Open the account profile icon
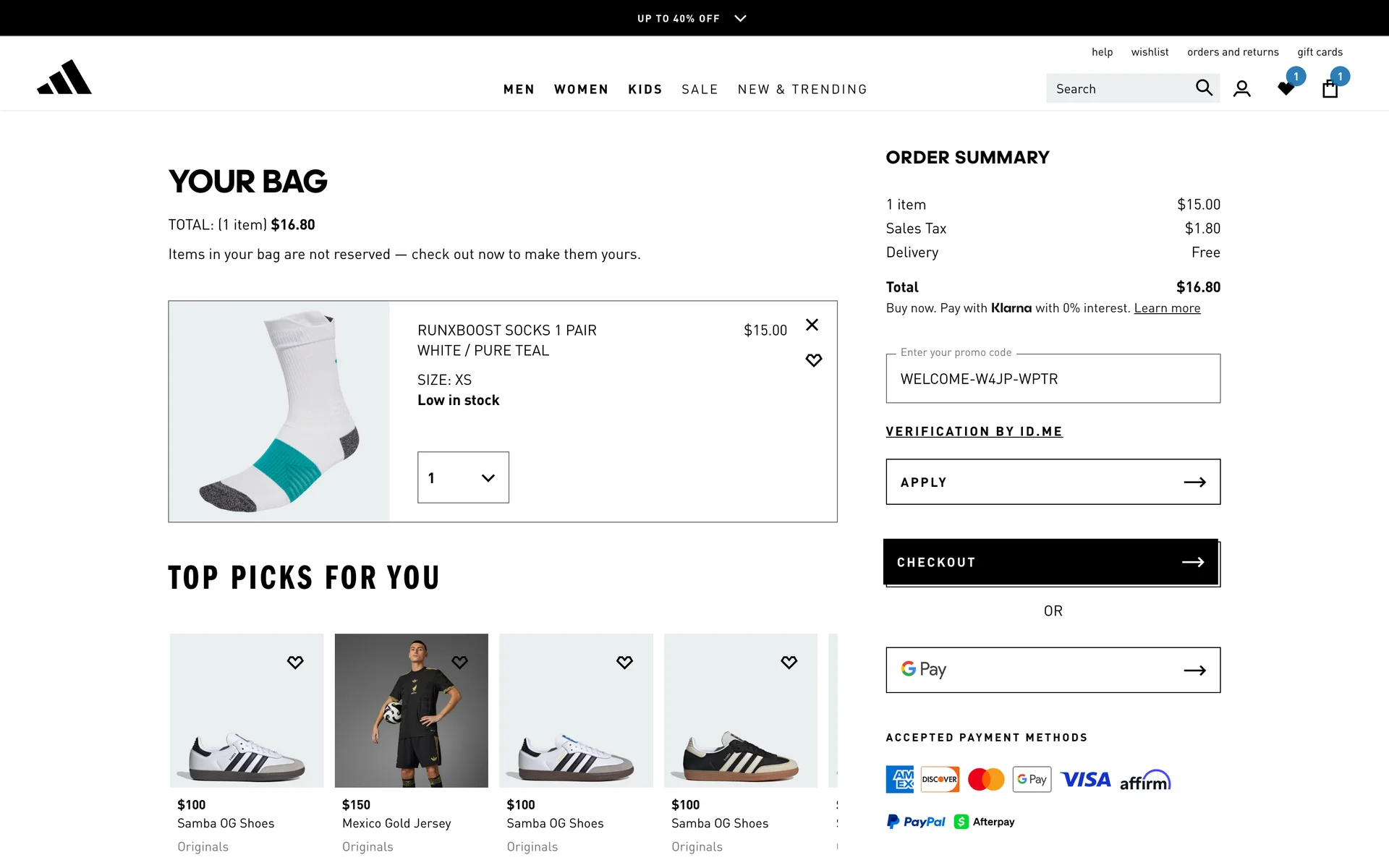The width and height of the screenshot is (1389, 868). pyautogui.click(x=1241, y=89)
